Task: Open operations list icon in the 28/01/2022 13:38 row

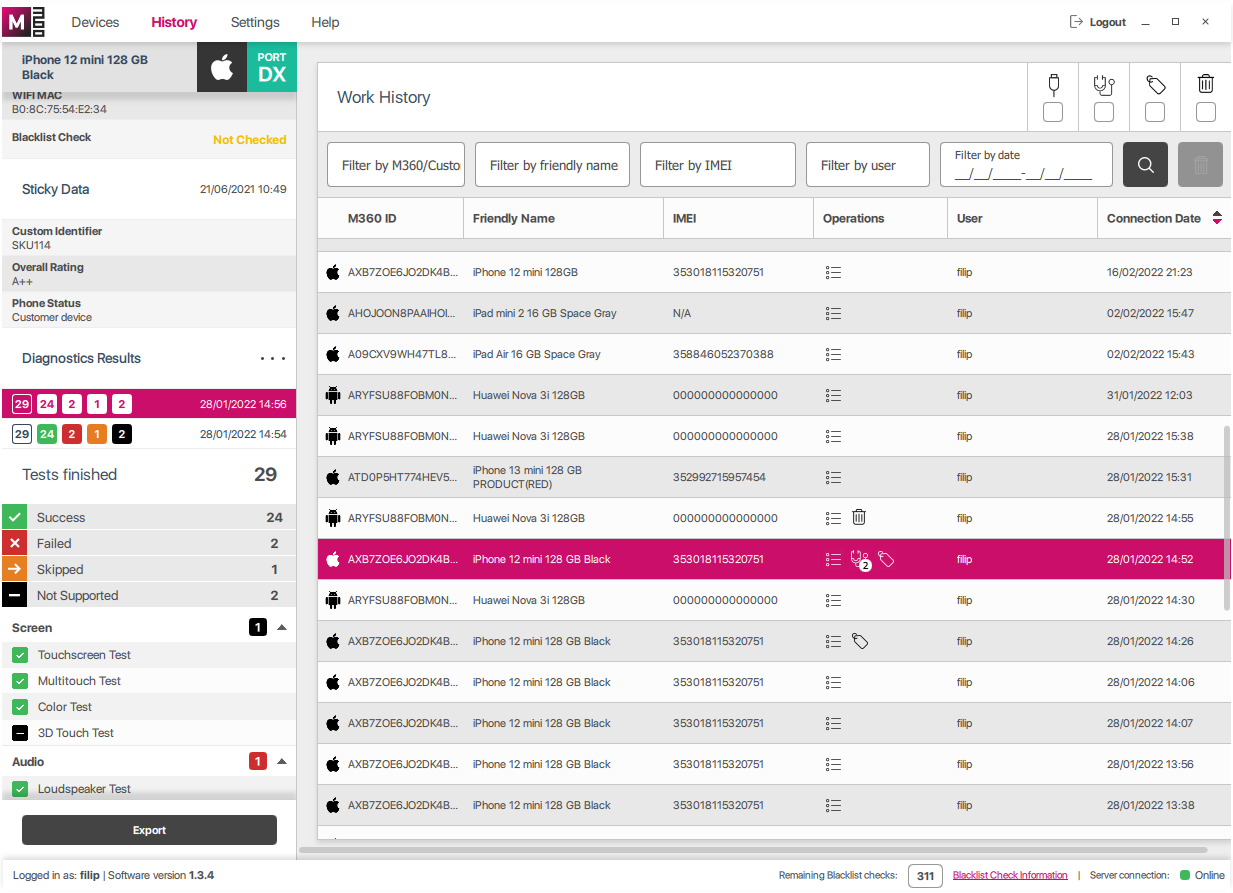Action: [833, 805]
